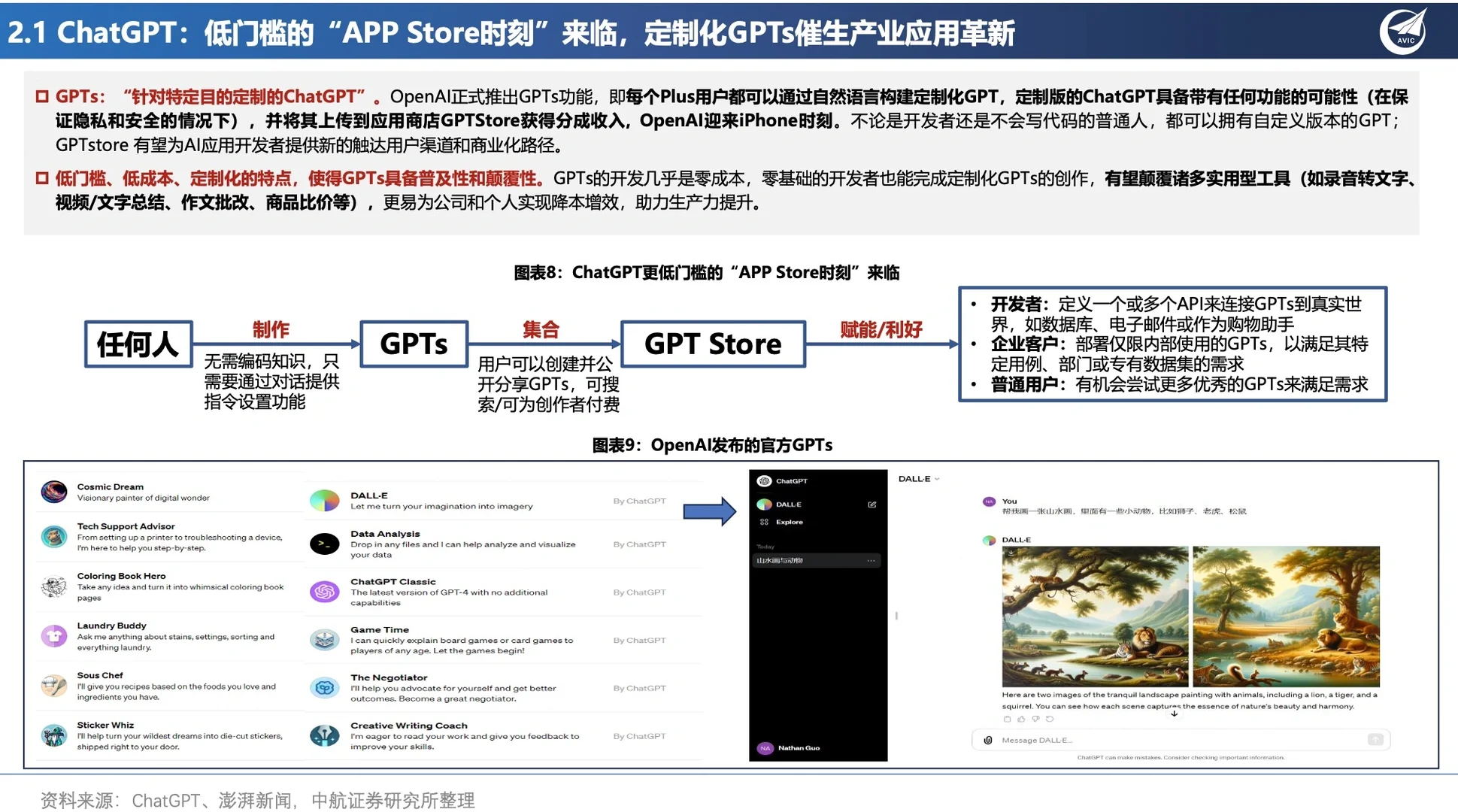
Task: Click the sidebar collapse handle beside chat
Action: pyautogui.click(x=896, y=616)
